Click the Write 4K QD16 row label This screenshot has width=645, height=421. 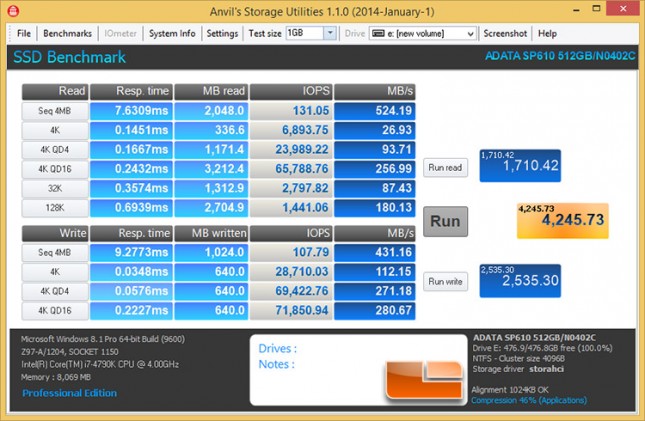click(x=55, y=311)
